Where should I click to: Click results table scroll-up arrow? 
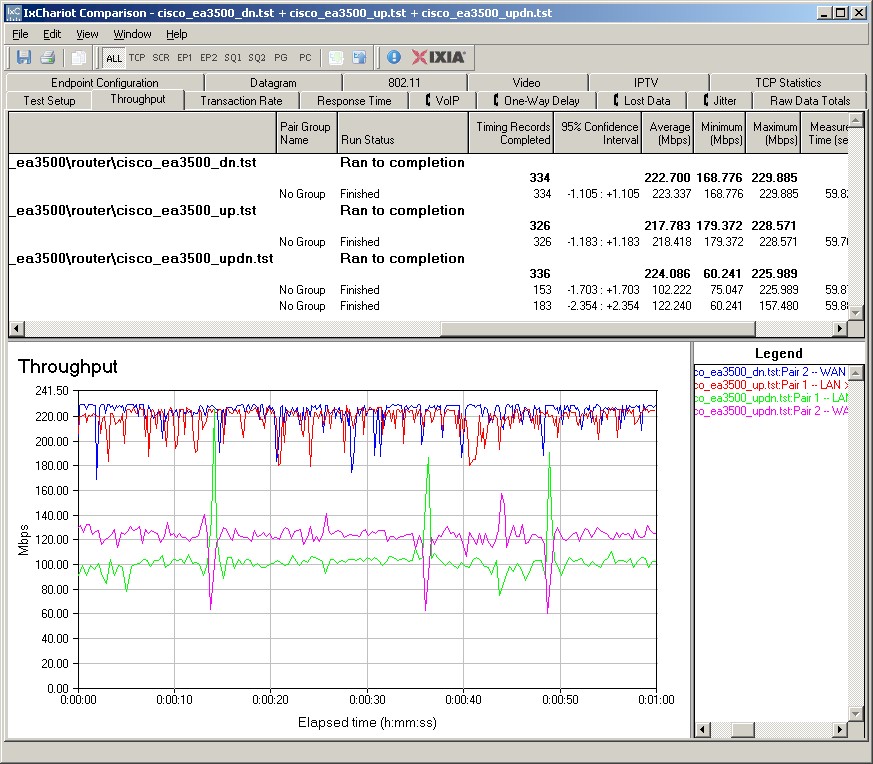tap(856, 119)
